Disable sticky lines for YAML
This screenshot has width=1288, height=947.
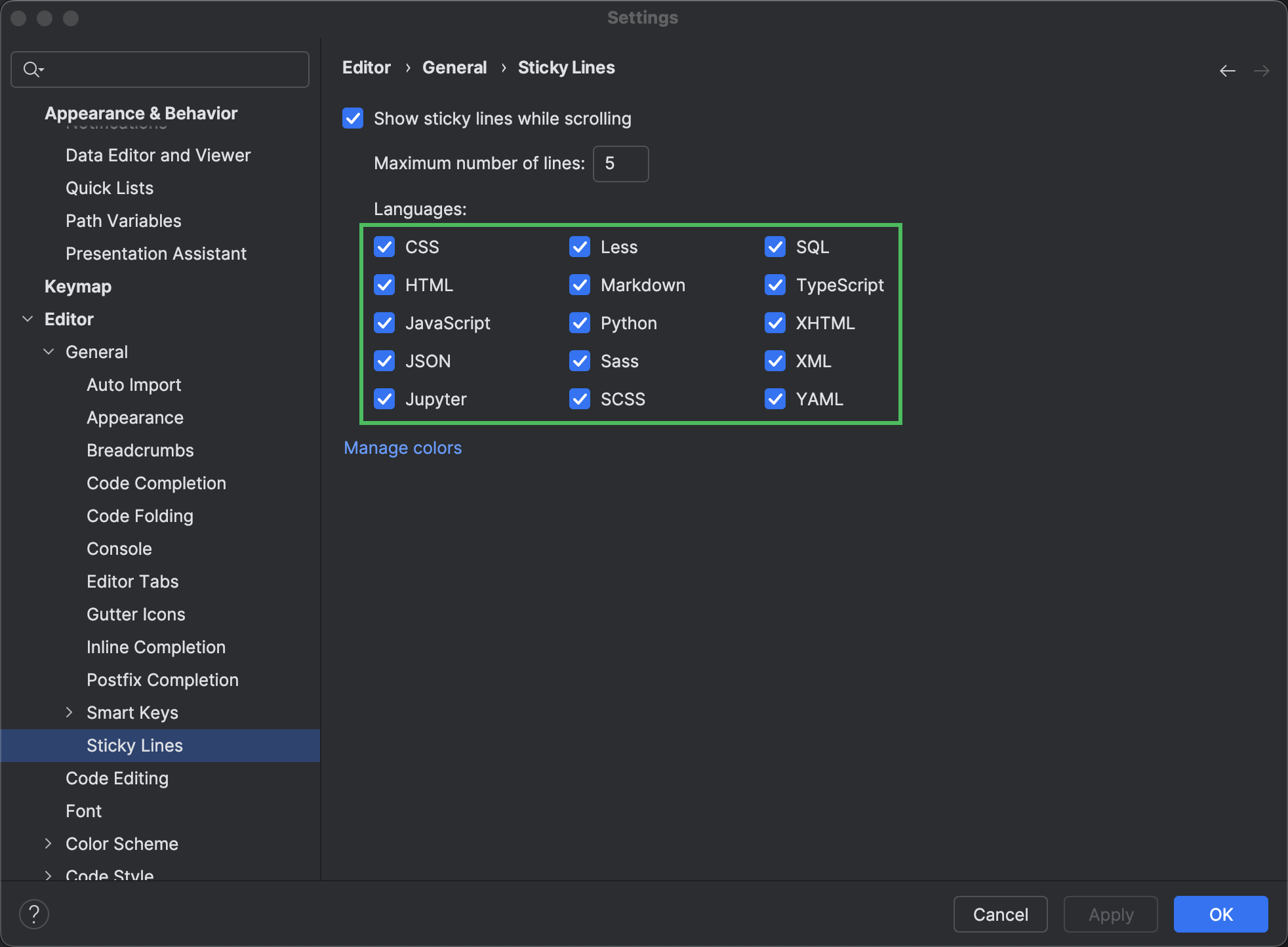[x=775, y=399]
